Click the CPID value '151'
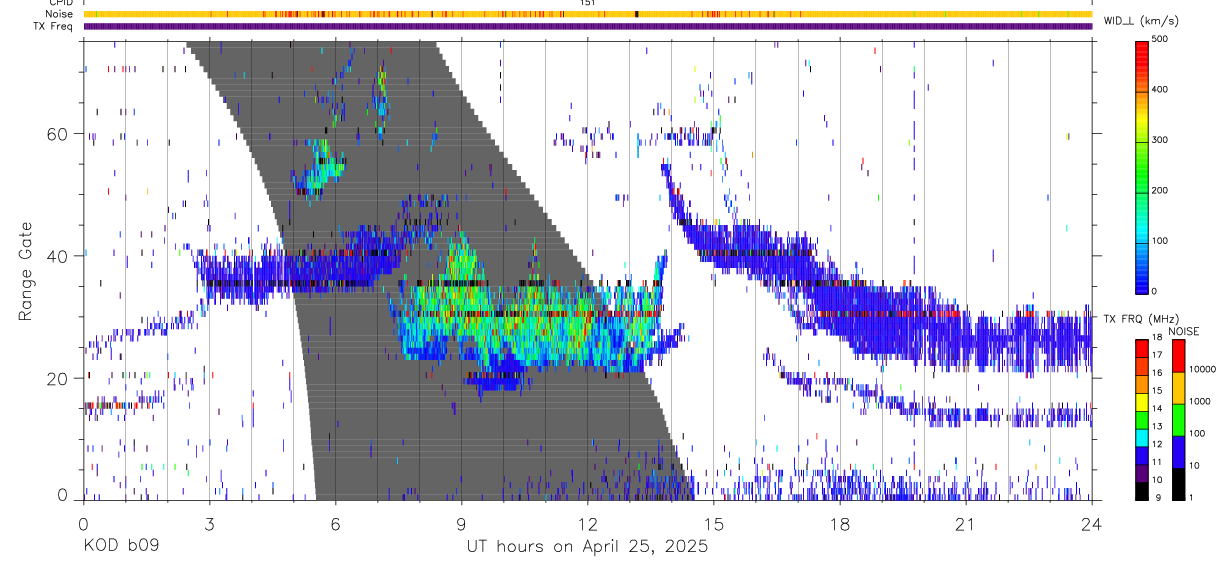This screenshot has width=1228, height=567. tap(588, 3)
